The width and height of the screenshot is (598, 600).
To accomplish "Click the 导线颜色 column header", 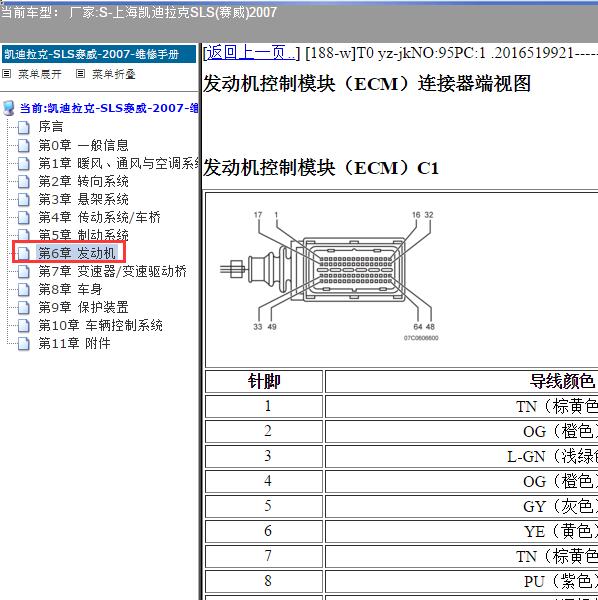I will (x=461, y=382).
